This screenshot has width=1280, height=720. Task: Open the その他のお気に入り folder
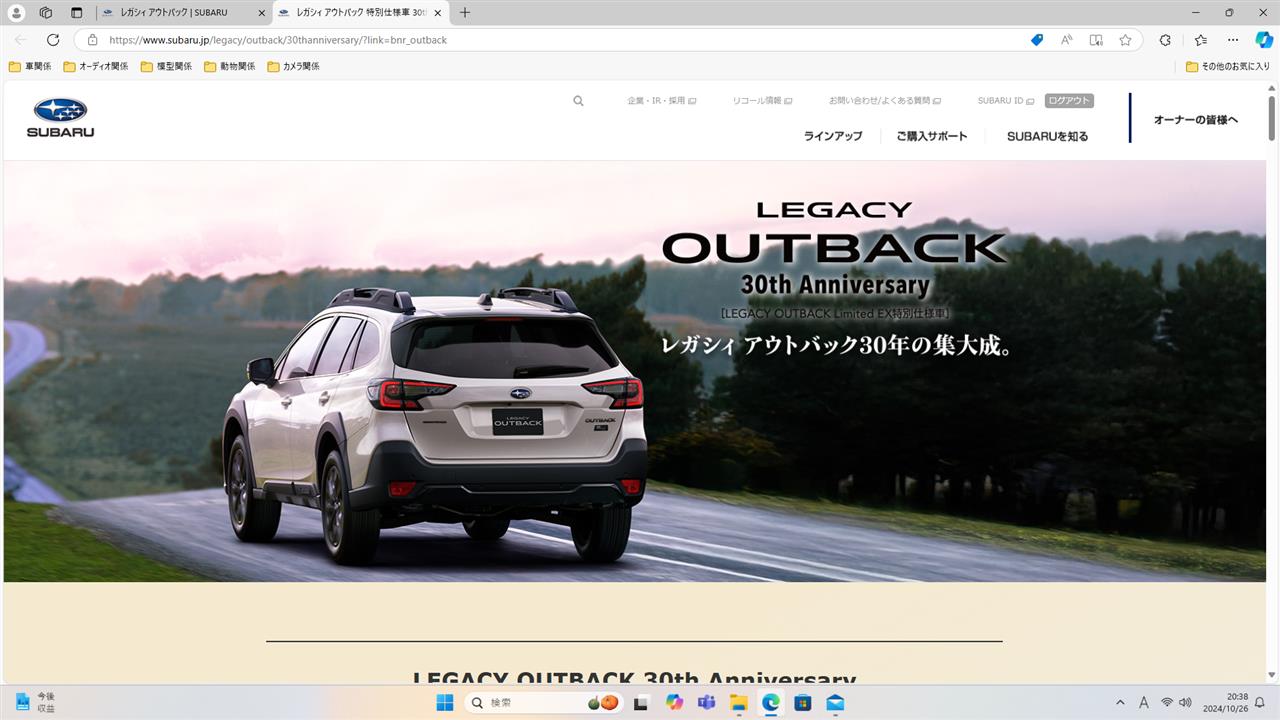click(x=1229, y=66)
